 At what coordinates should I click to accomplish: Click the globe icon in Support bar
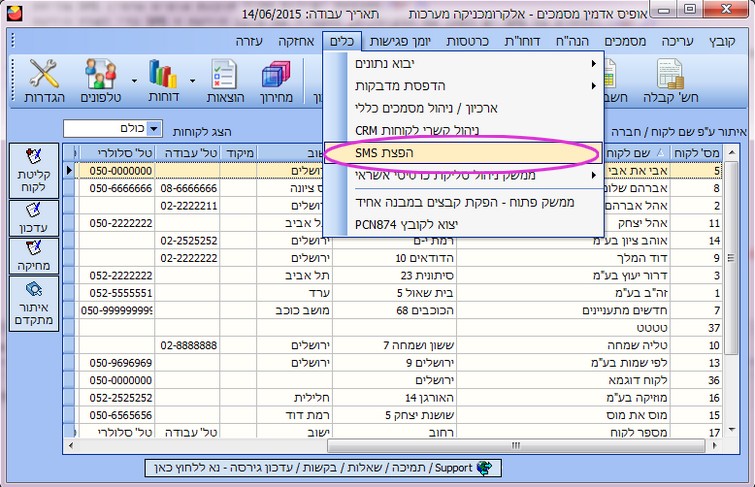click(x=485, y=468)
